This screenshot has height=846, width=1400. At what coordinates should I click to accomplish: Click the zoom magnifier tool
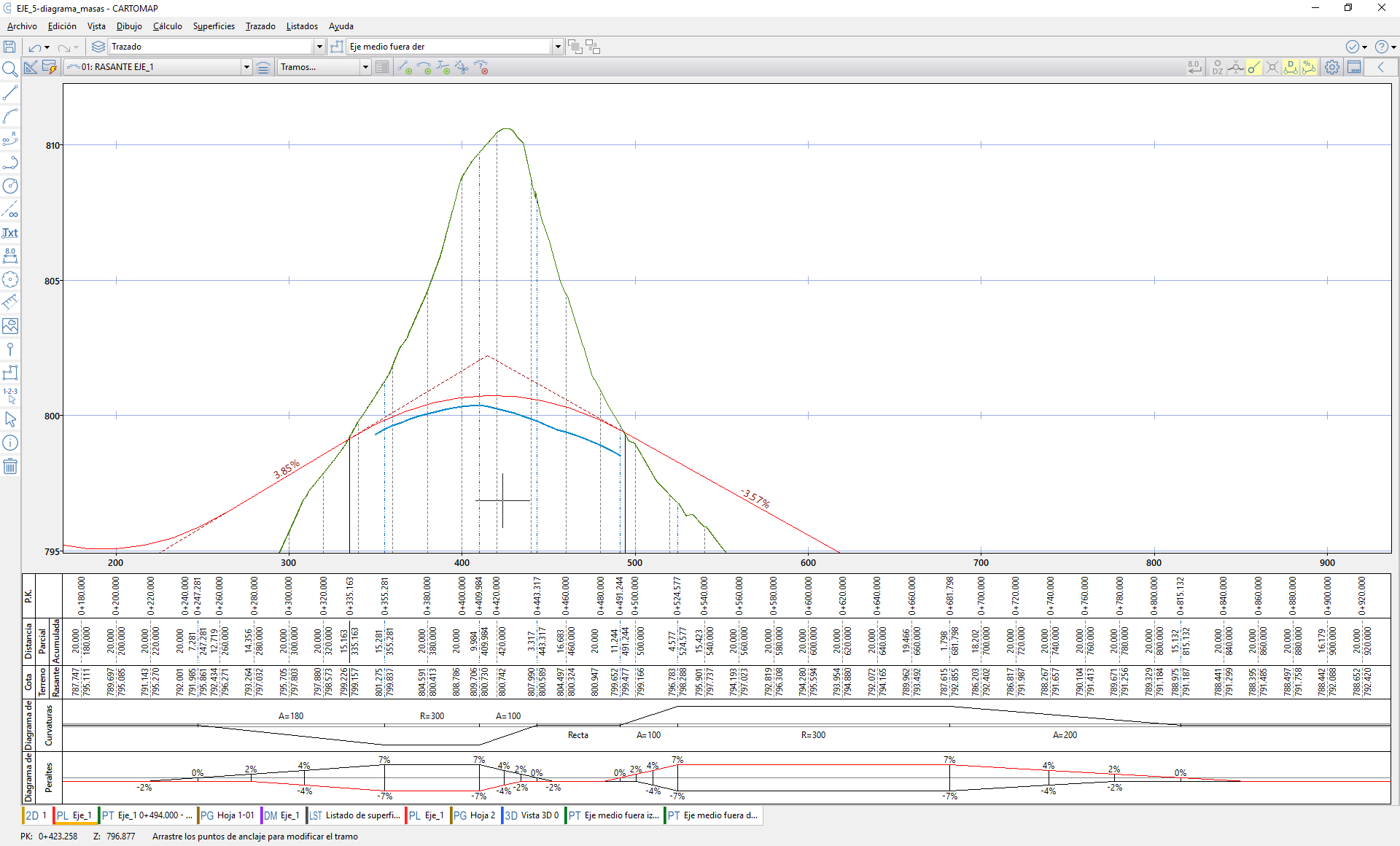click(10, 69)
